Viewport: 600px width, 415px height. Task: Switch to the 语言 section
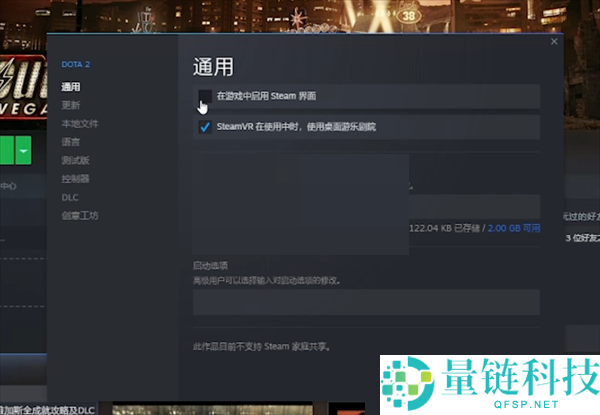[x=70, y=142]
